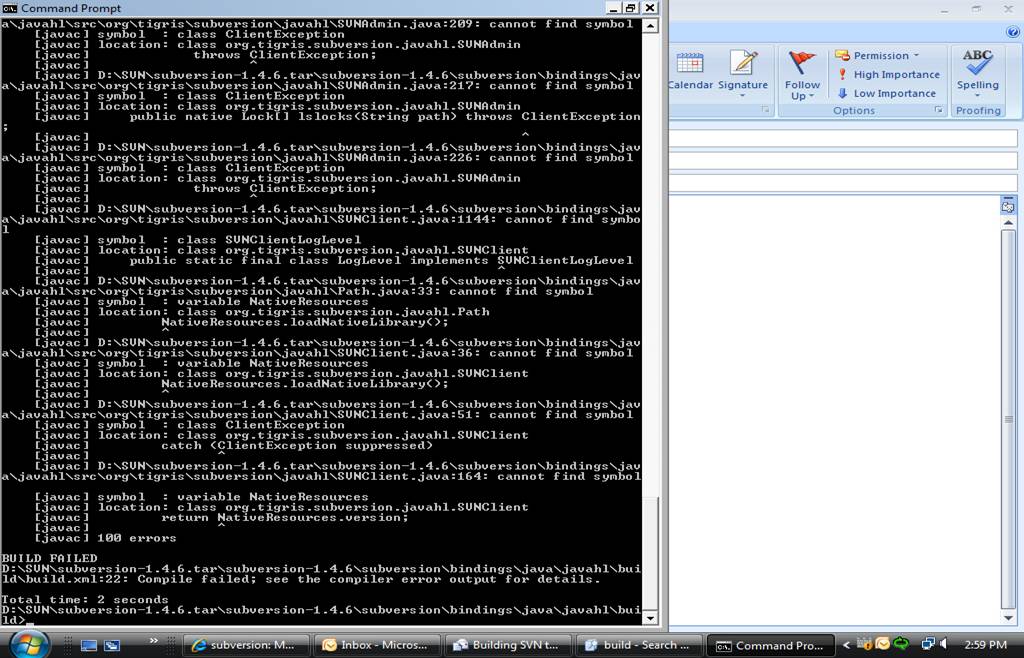Toggle High Importance for the message

(889, 74)
